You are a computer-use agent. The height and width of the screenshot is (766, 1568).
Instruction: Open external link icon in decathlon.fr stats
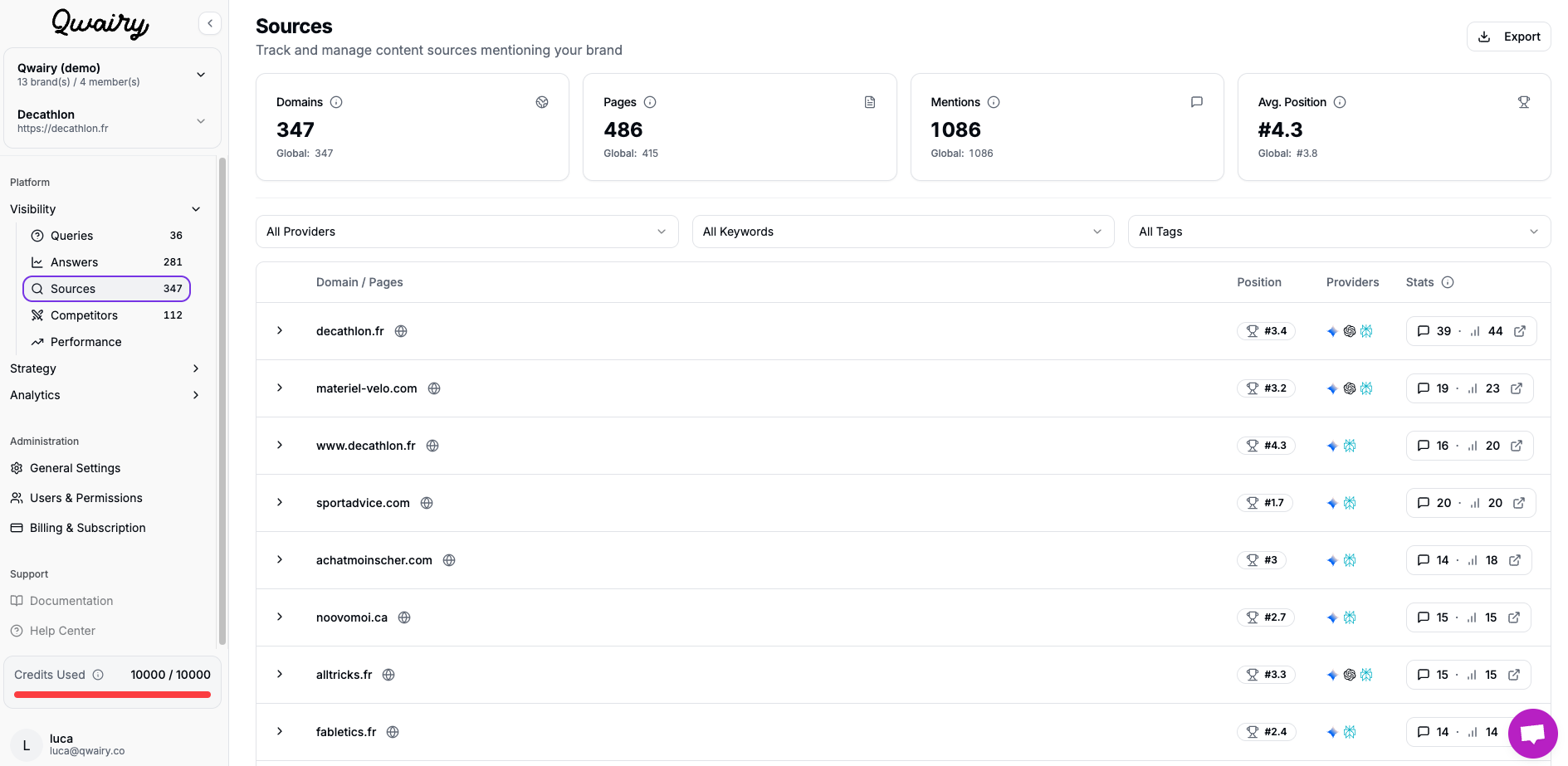pyautogui.click(x=1520, y=331)
